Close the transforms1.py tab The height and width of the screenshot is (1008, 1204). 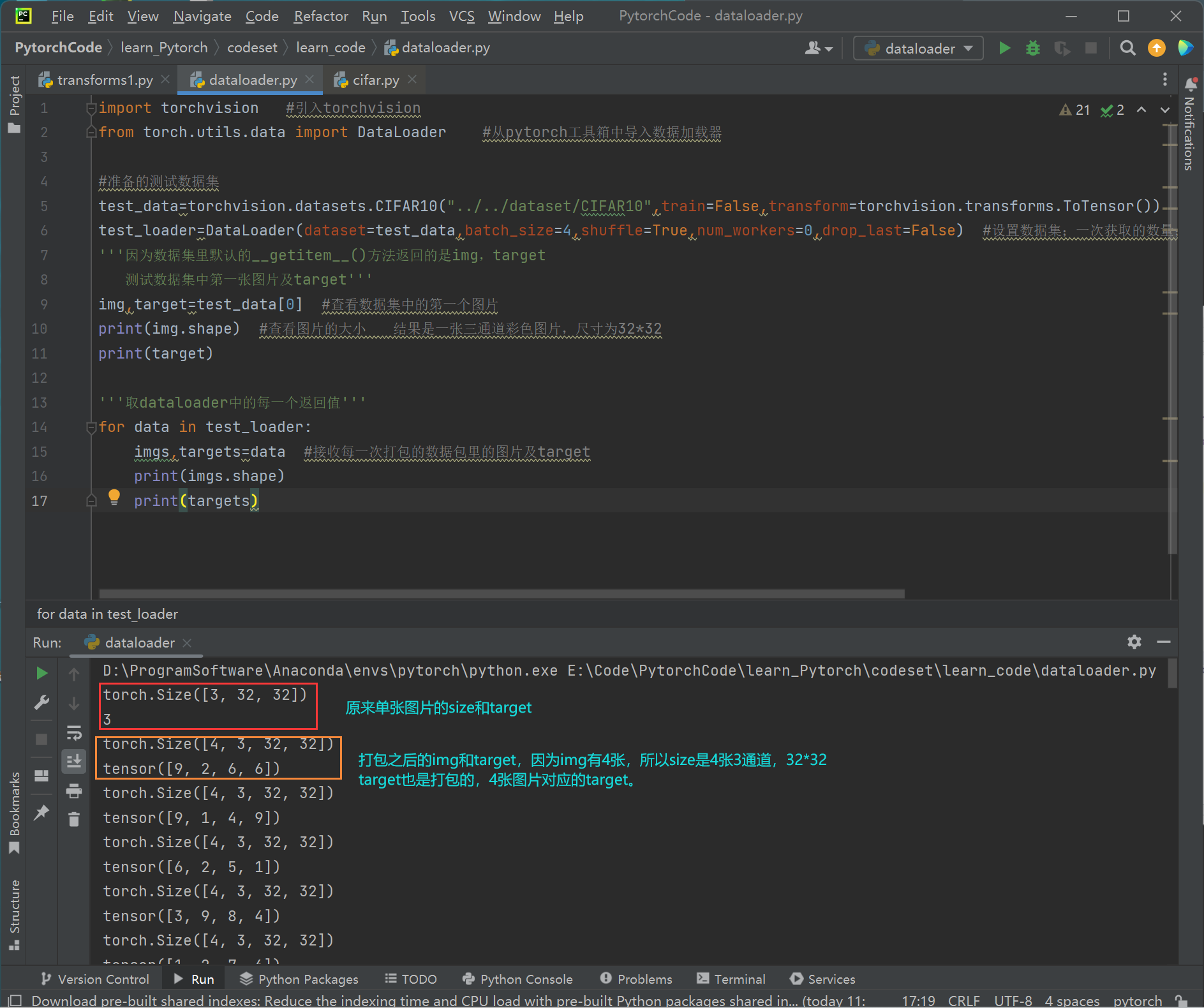tap(165, 79)
